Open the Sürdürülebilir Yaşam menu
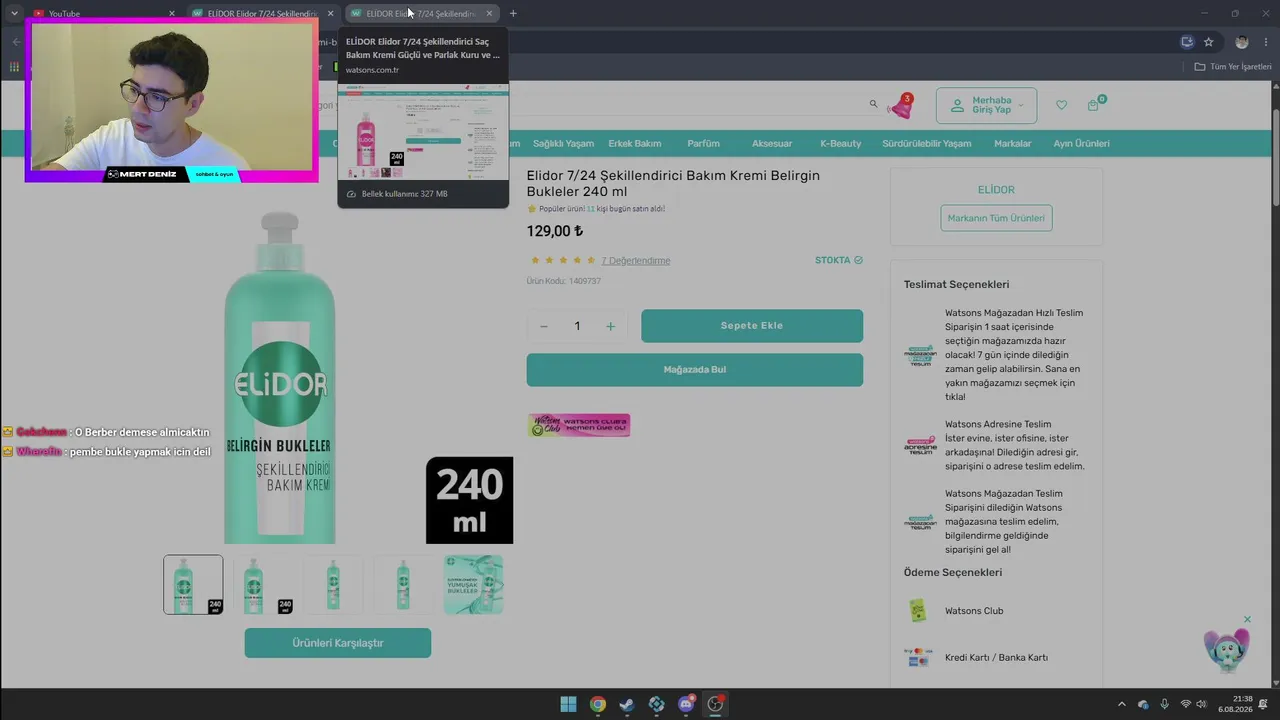The height and width of the screenshot is (720, 1280). point(926,143)
